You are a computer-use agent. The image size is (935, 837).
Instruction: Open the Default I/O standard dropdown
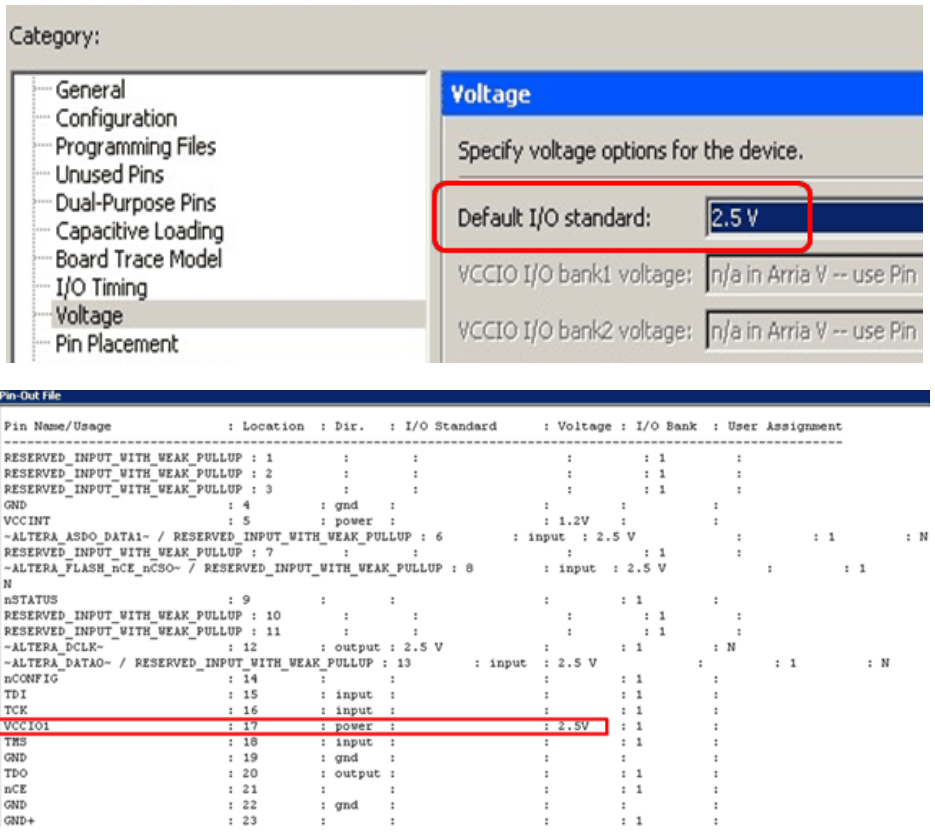(812, 218)
